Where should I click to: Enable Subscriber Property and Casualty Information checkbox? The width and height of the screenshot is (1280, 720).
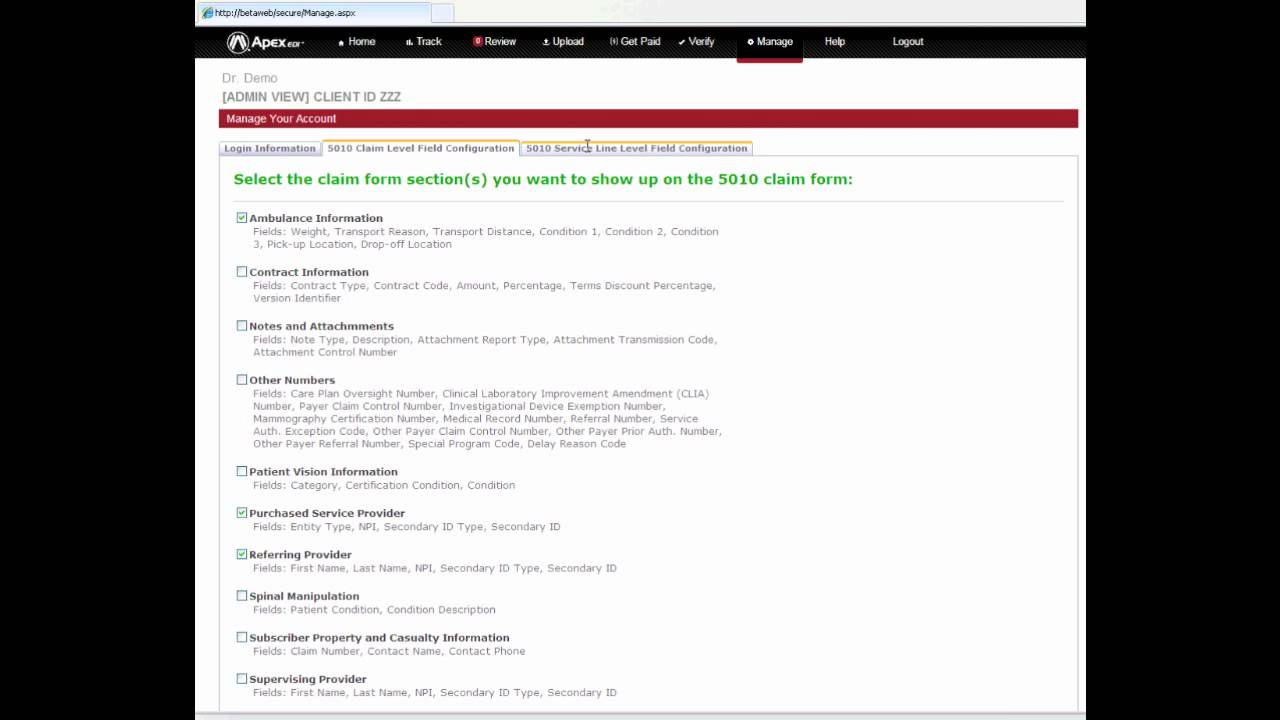coord(242,637)
